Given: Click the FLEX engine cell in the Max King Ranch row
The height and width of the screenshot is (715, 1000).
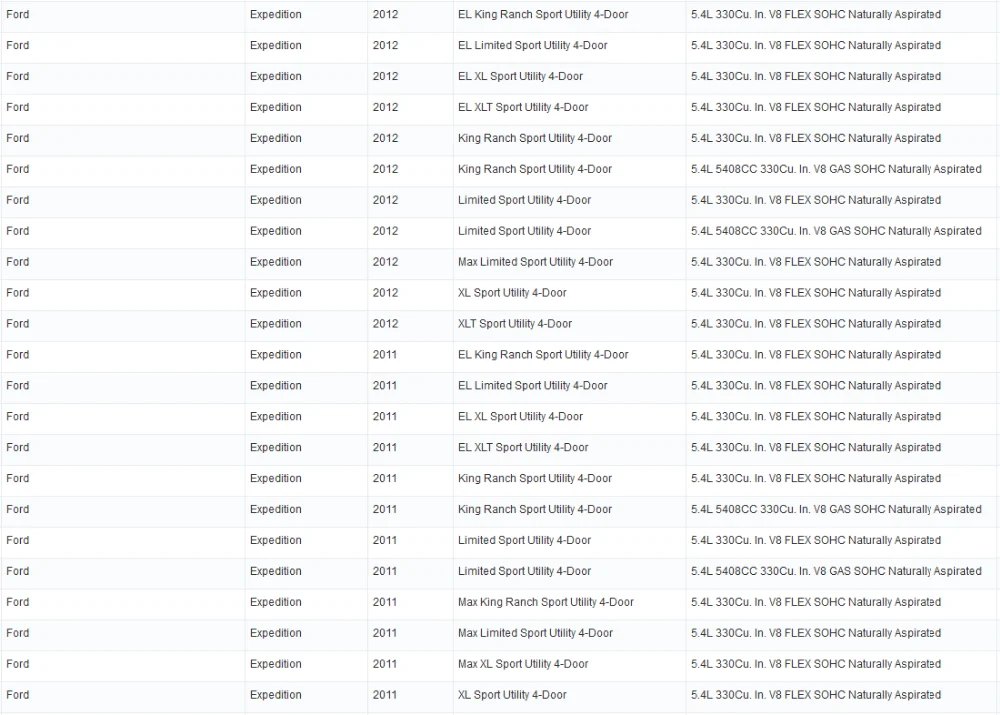Looking at the screenshot, I should tap(816, 602).
